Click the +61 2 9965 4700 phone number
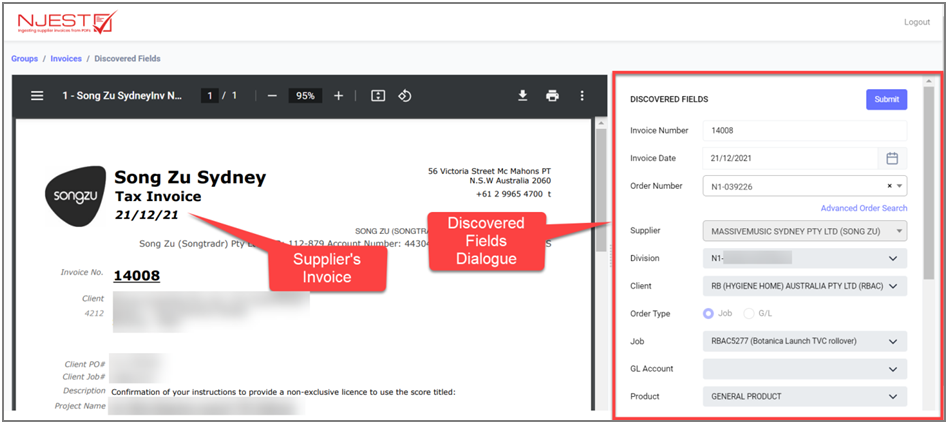Viewport: 948px width, 424px height. click(x=508, y=194)
